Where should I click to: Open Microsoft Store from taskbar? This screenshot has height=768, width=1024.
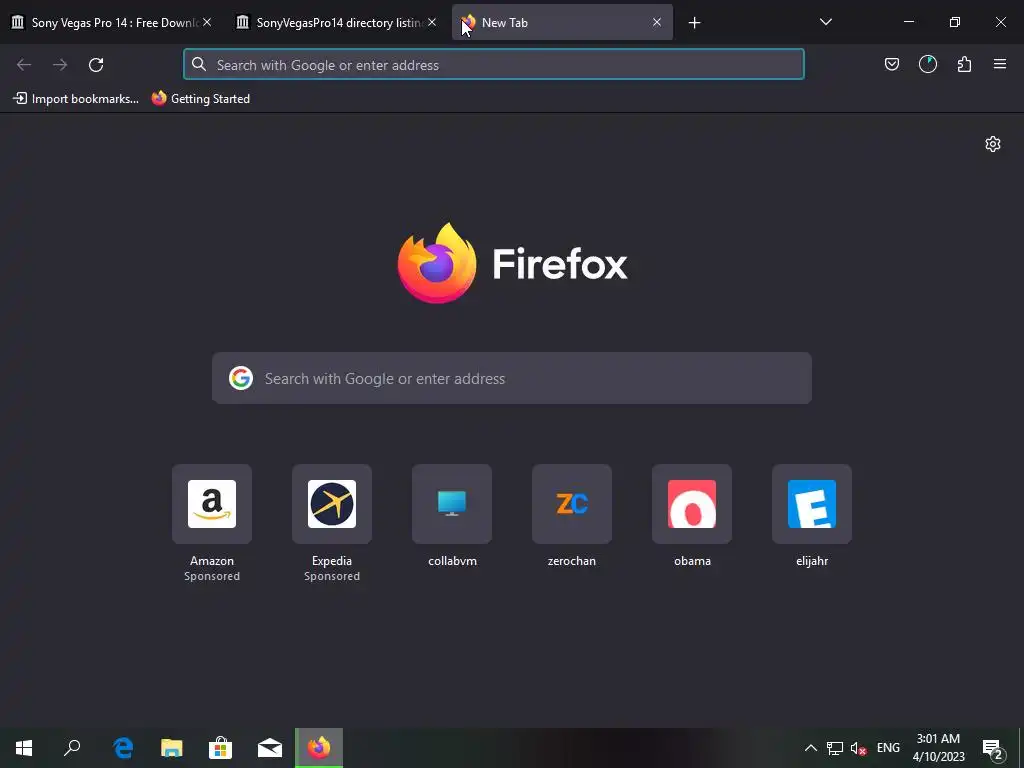pos(221,748)
